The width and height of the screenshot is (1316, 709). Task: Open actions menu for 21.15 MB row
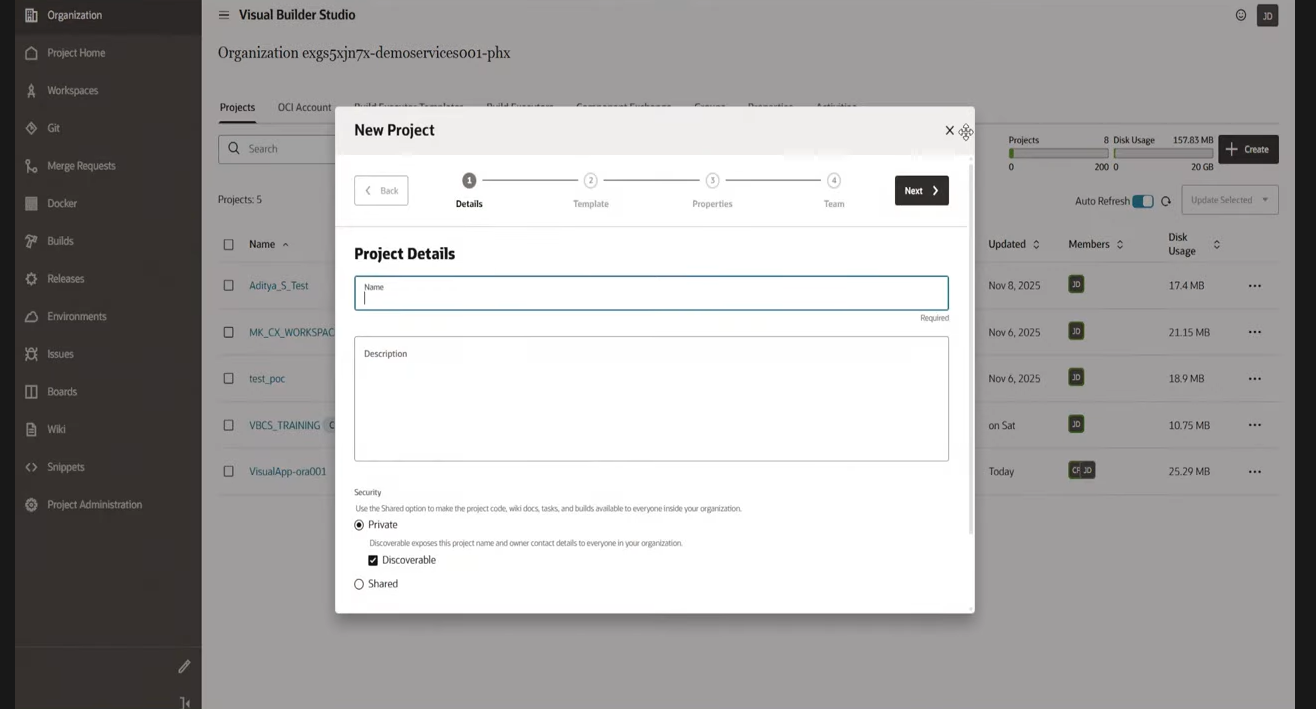[x=1254, y=332]
